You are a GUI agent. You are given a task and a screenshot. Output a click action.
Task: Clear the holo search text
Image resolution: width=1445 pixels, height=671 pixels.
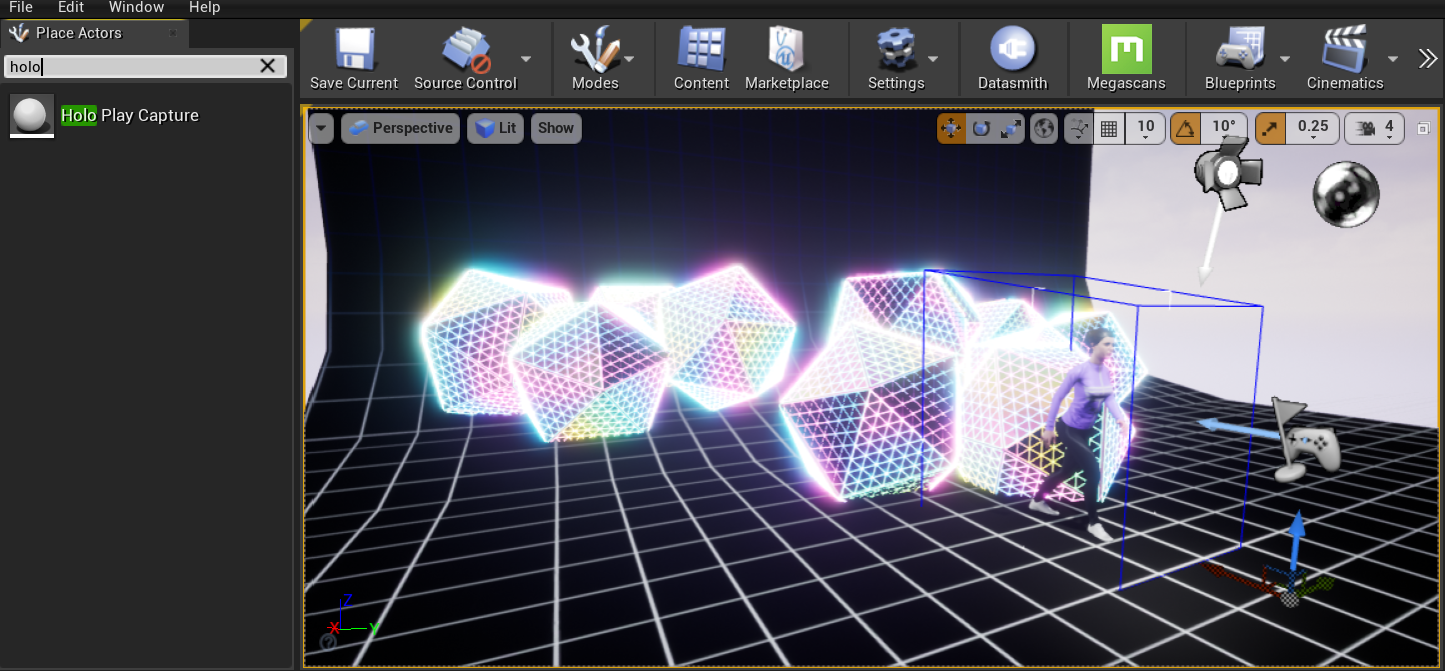point(267,66)
